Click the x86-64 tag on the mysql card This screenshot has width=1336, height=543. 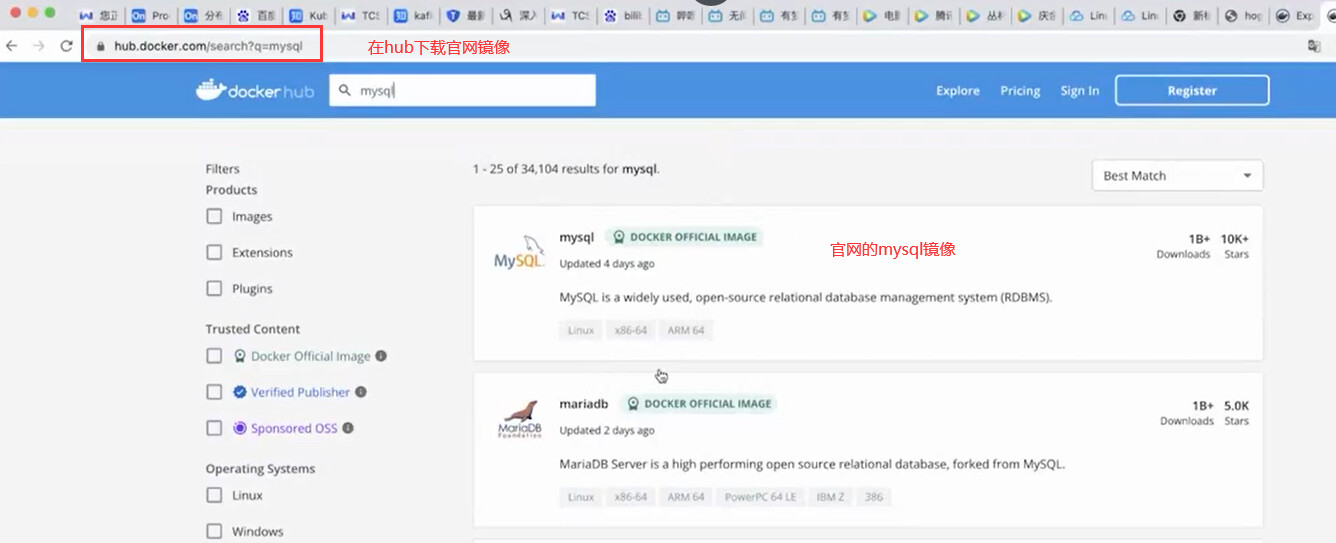630,330
